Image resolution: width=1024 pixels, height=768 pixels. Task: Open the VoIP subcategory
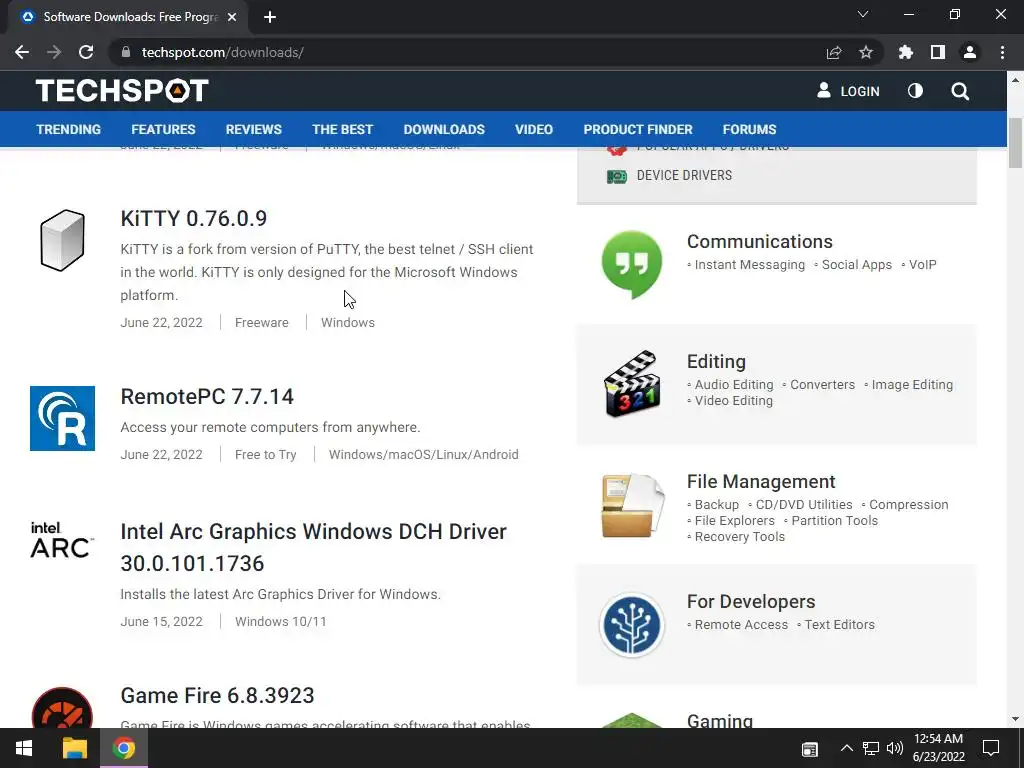[923, 264]
